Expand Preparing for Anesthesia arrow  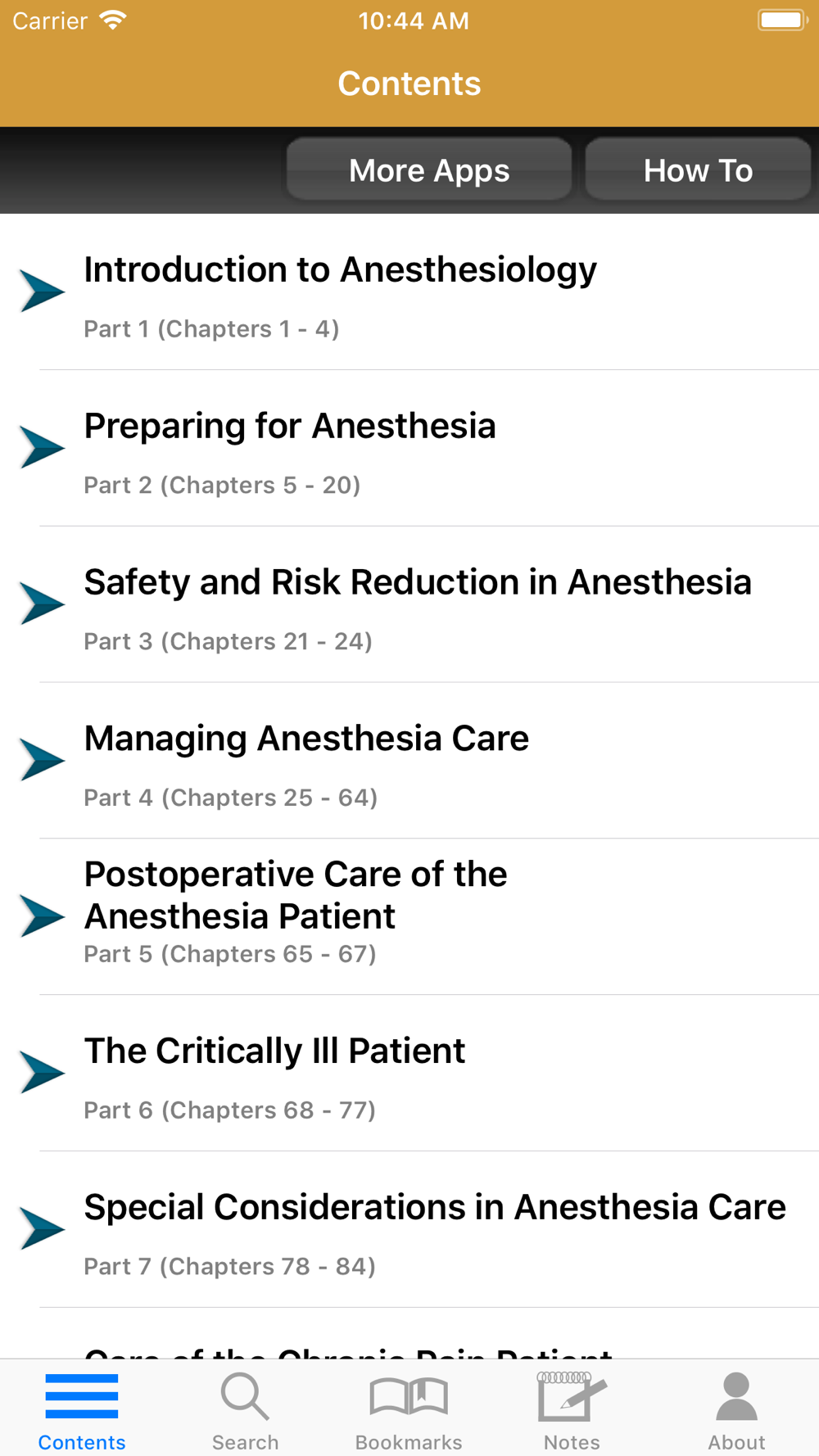pyautogui.click(x=42, y=447)
